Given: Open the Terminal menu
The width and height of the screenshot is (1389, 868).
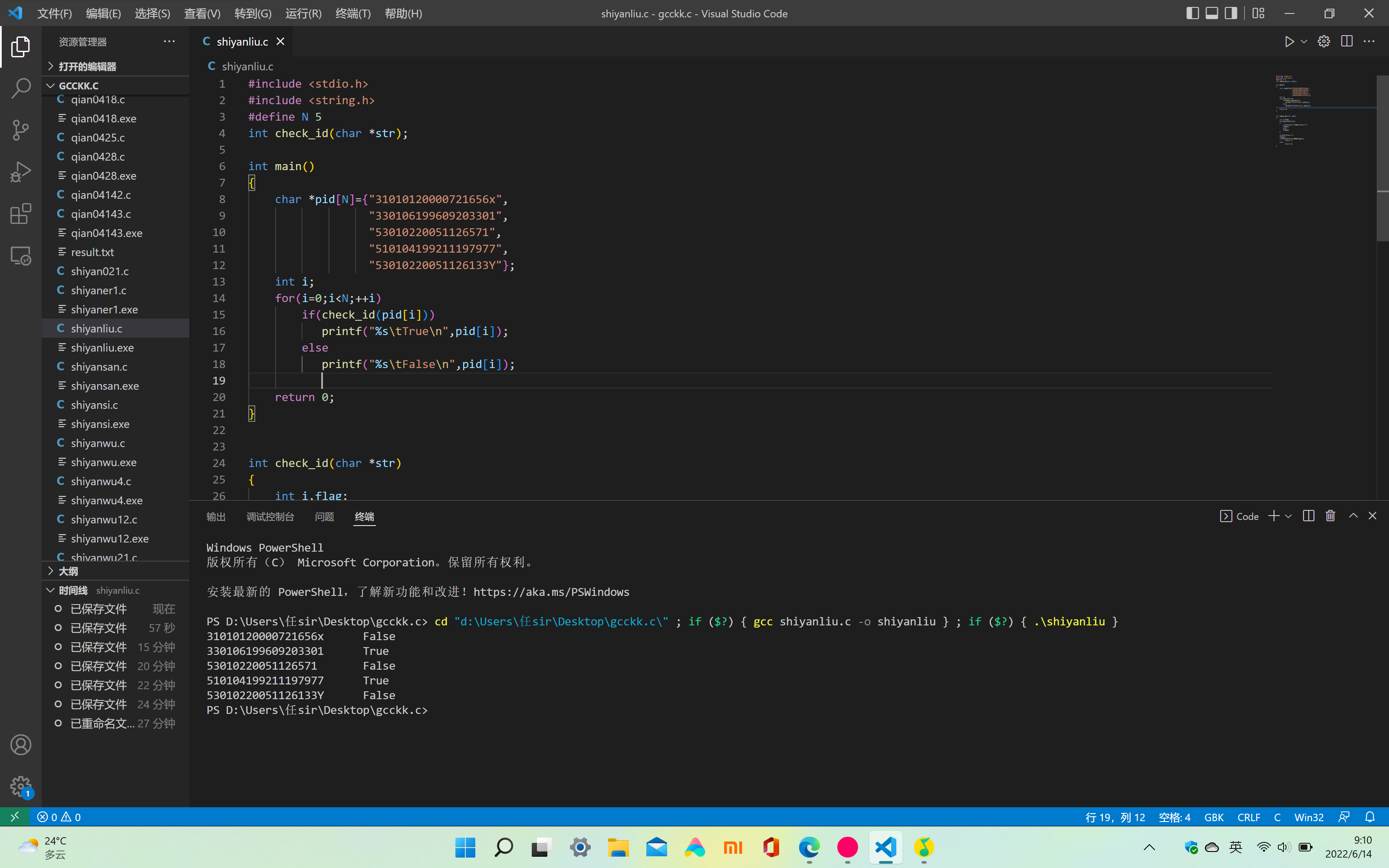Looking at the screenshot, I should 353,13.
